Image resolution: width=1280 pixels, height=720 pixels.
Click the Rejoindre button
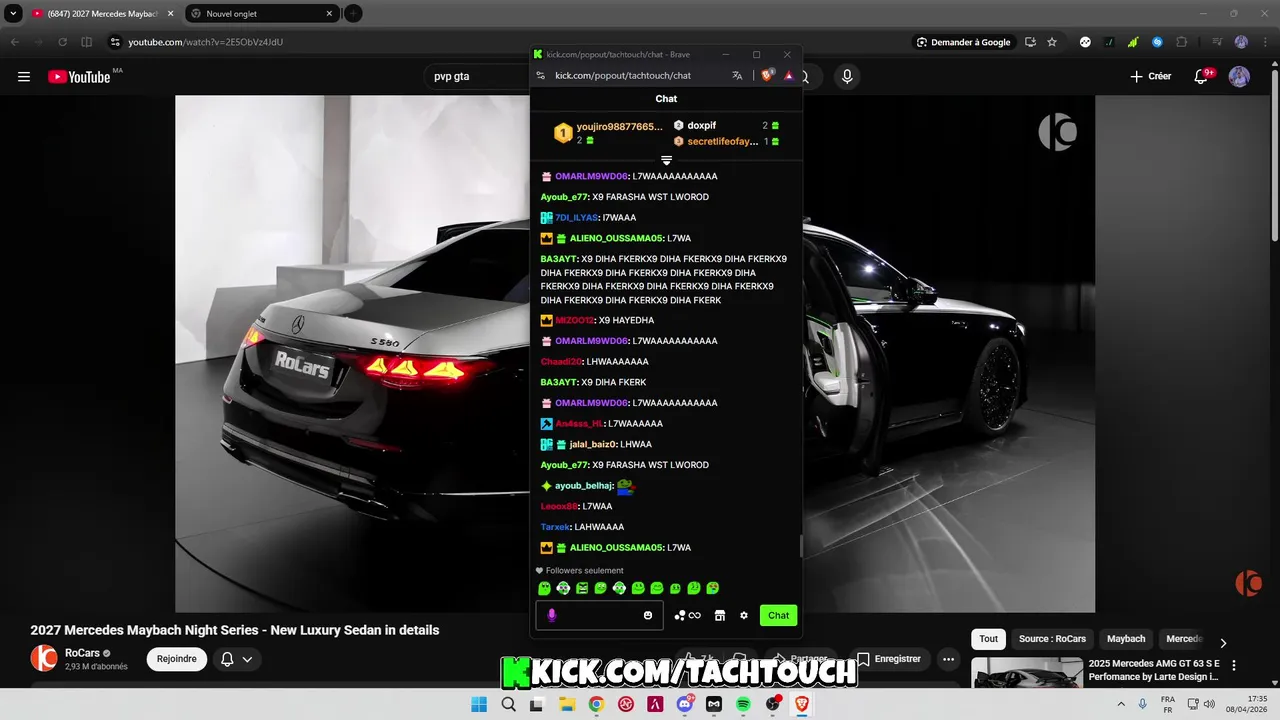click(177, 659)
